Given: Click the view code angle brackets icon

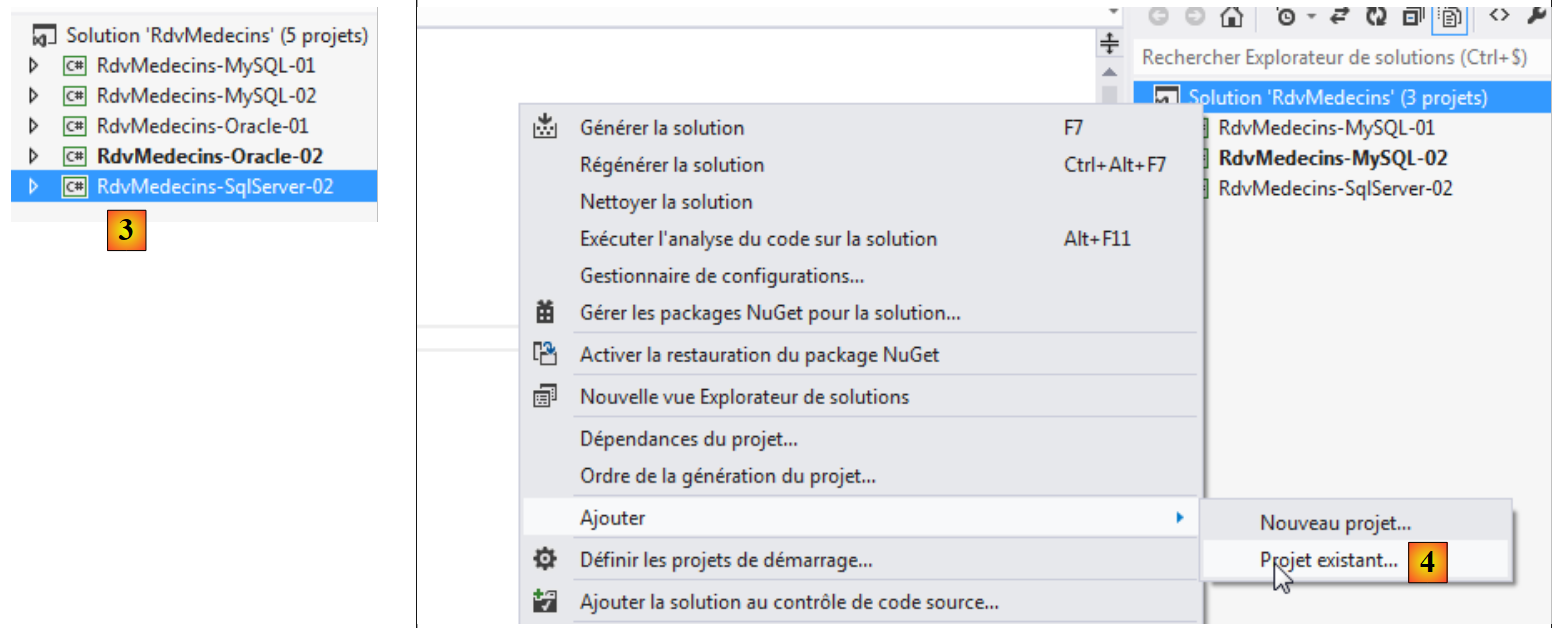Looking at the screenshot, I should 1498,15.
